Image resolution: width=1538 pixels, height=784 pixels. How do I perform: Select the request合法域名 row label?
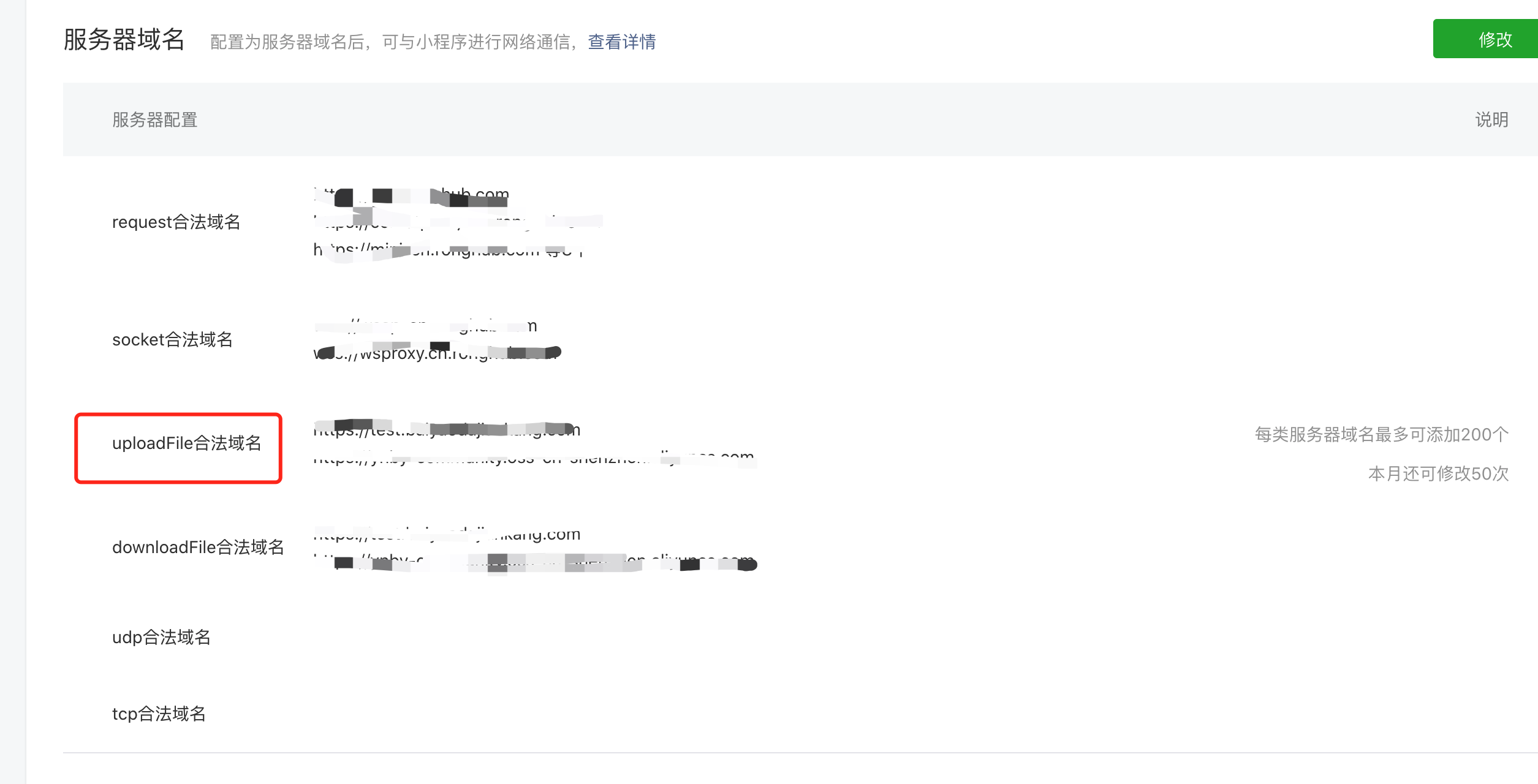(x=176, y=222)
